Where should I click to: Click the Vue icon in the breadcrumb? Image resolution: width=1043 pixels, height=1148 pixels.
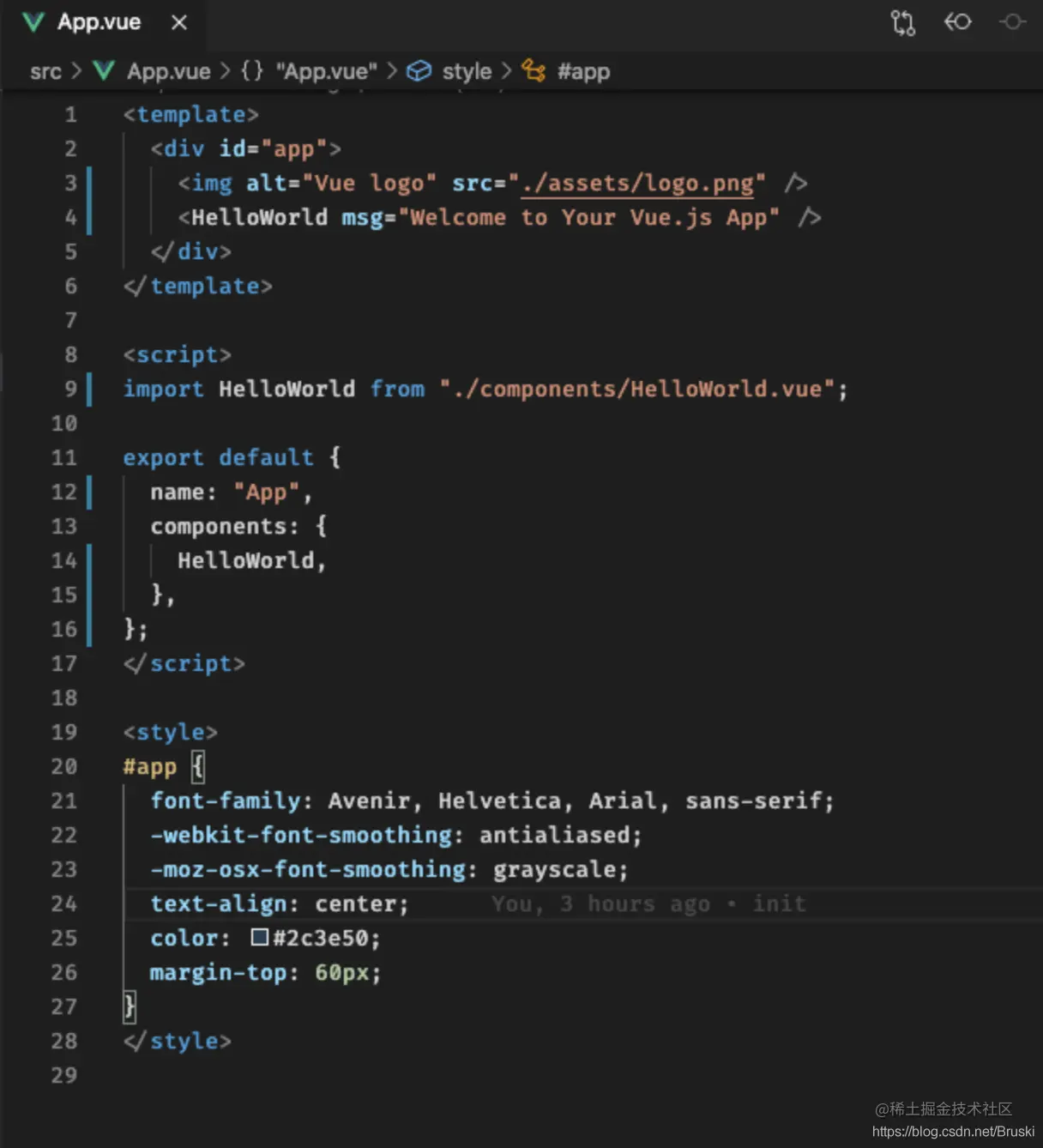click(x=104, y=70)
